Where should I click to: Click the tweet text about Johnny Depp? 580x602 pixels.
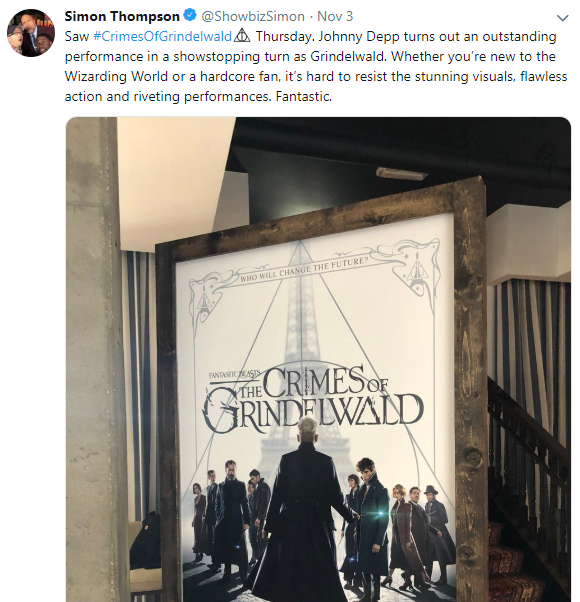point(316,66)
